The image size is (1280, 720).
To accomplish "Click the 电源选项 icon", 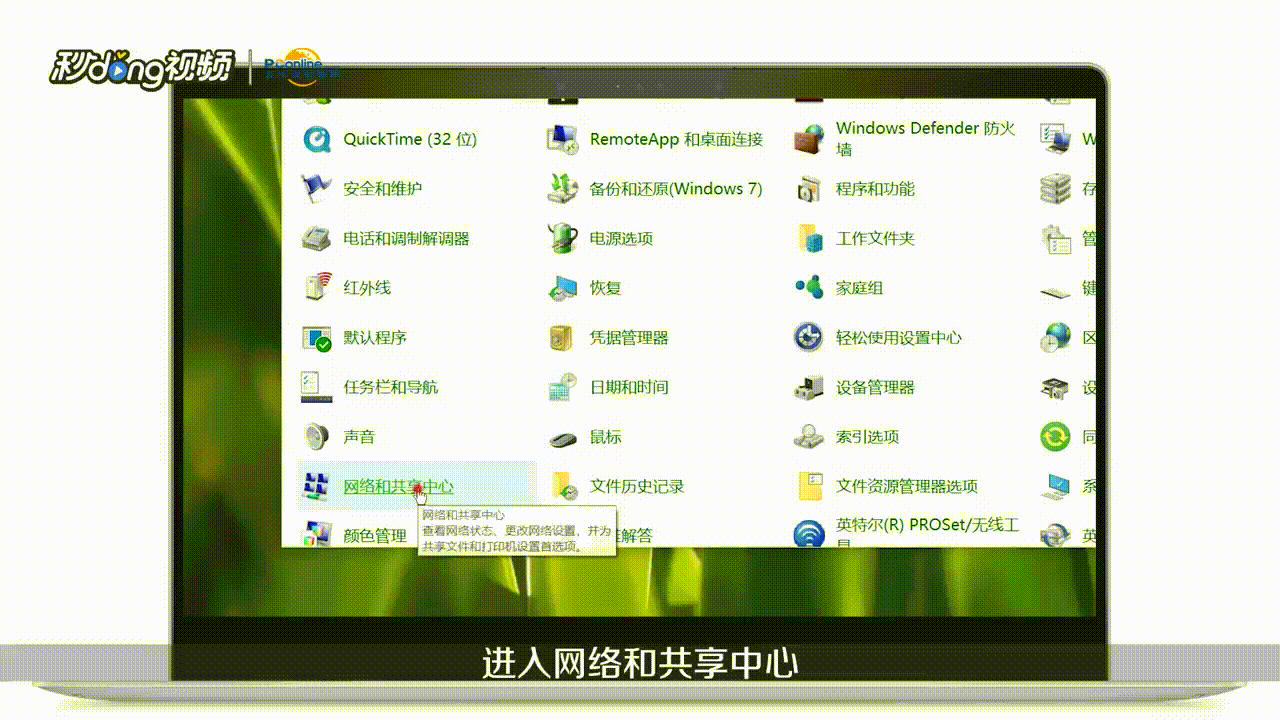I will 563,238.
